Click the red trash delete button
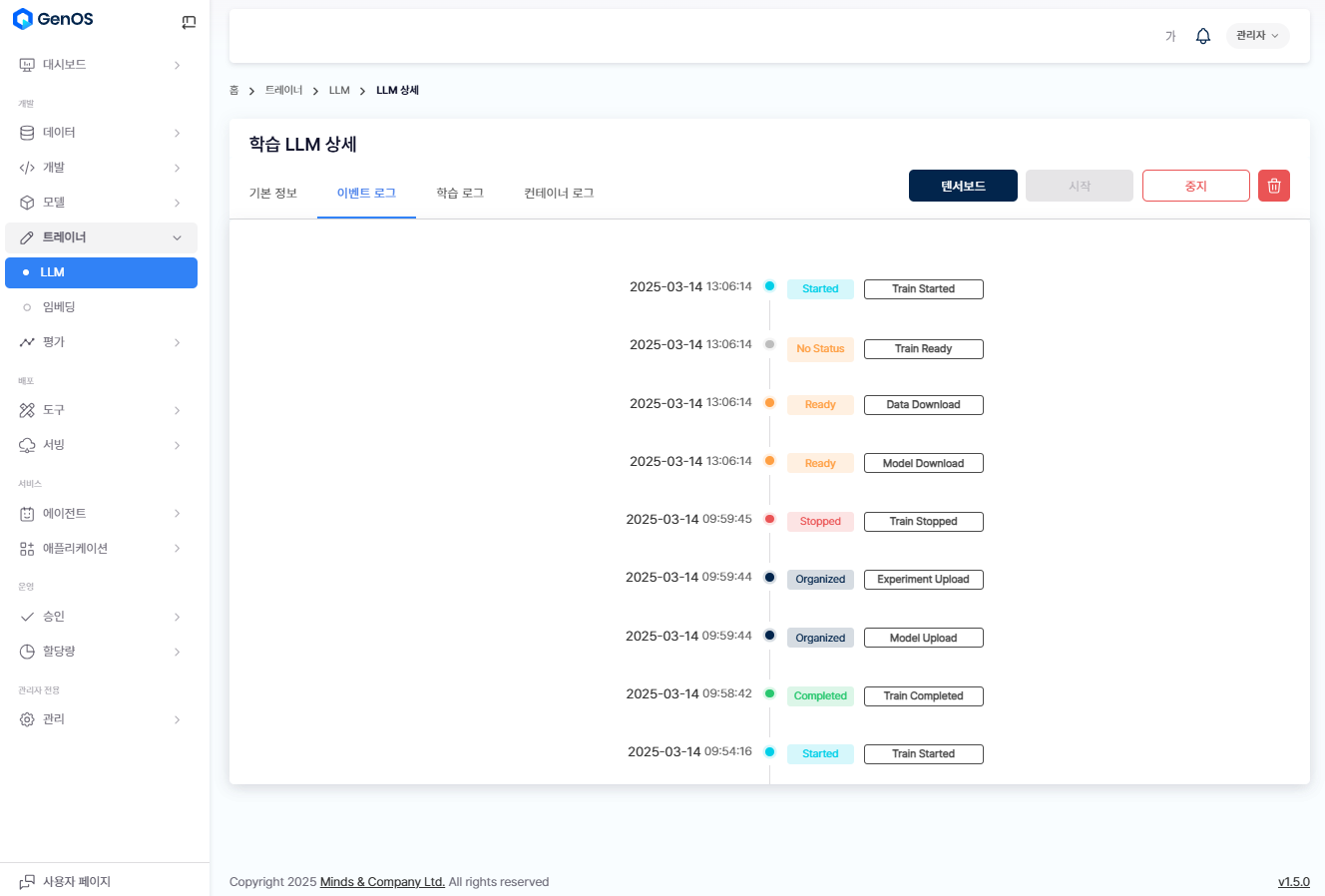 pyautogui.click(x=1274, y=186)
